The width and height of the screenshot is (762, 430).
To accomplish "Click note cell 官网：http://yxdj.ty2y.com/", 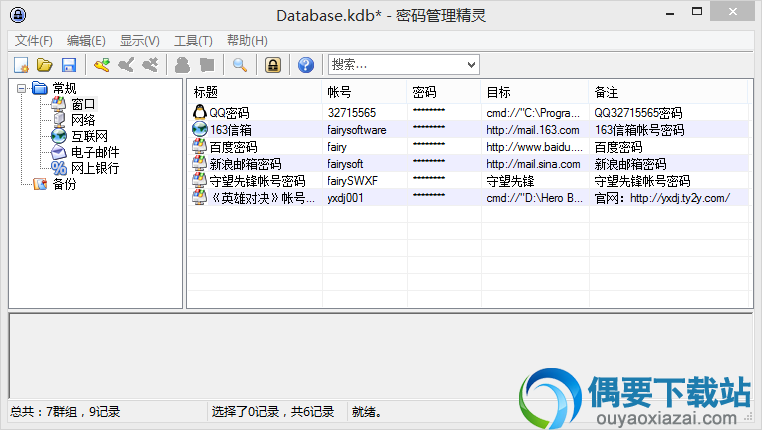I will point(662,198).
